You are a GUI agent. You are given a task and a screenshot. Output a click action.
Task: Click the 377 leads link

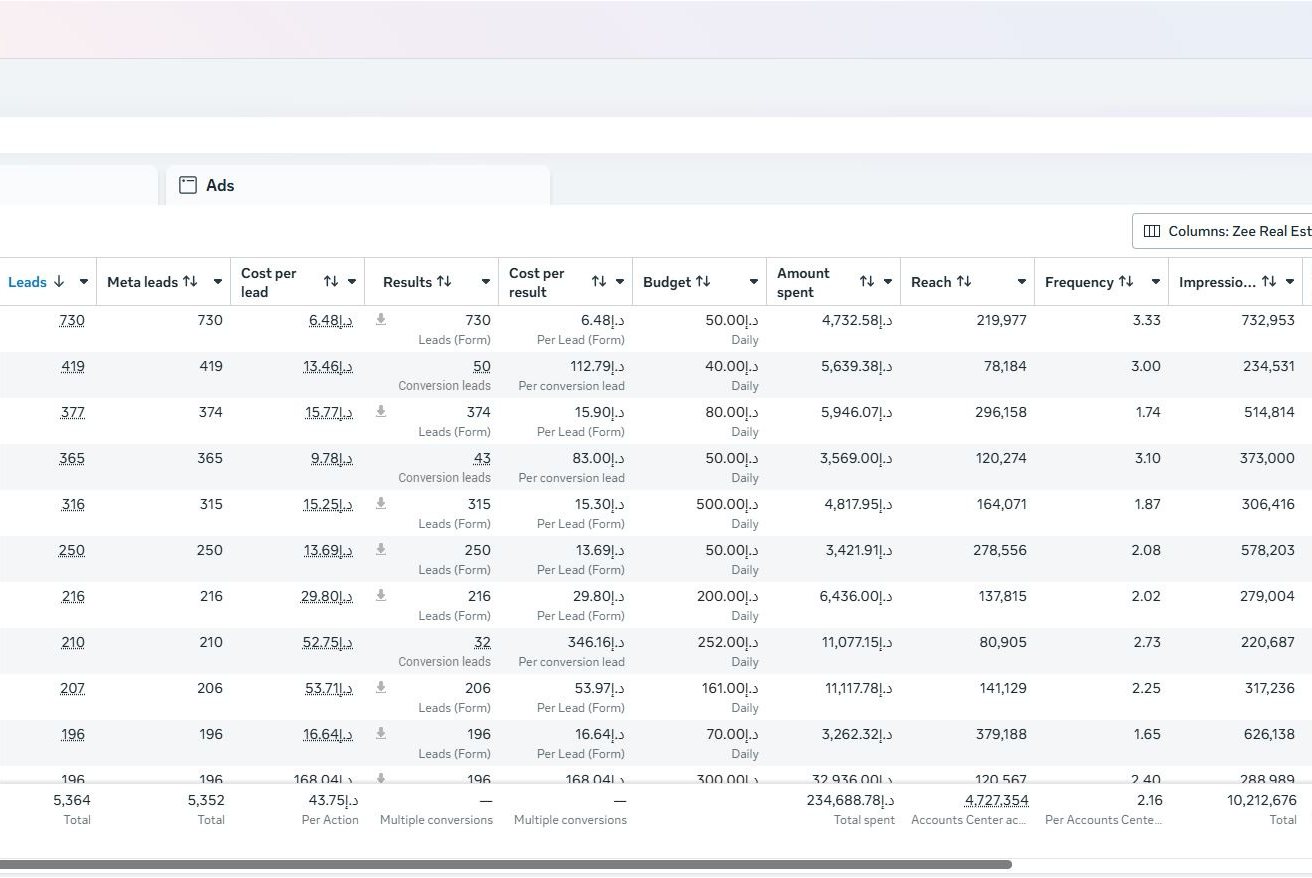point(72,413)
